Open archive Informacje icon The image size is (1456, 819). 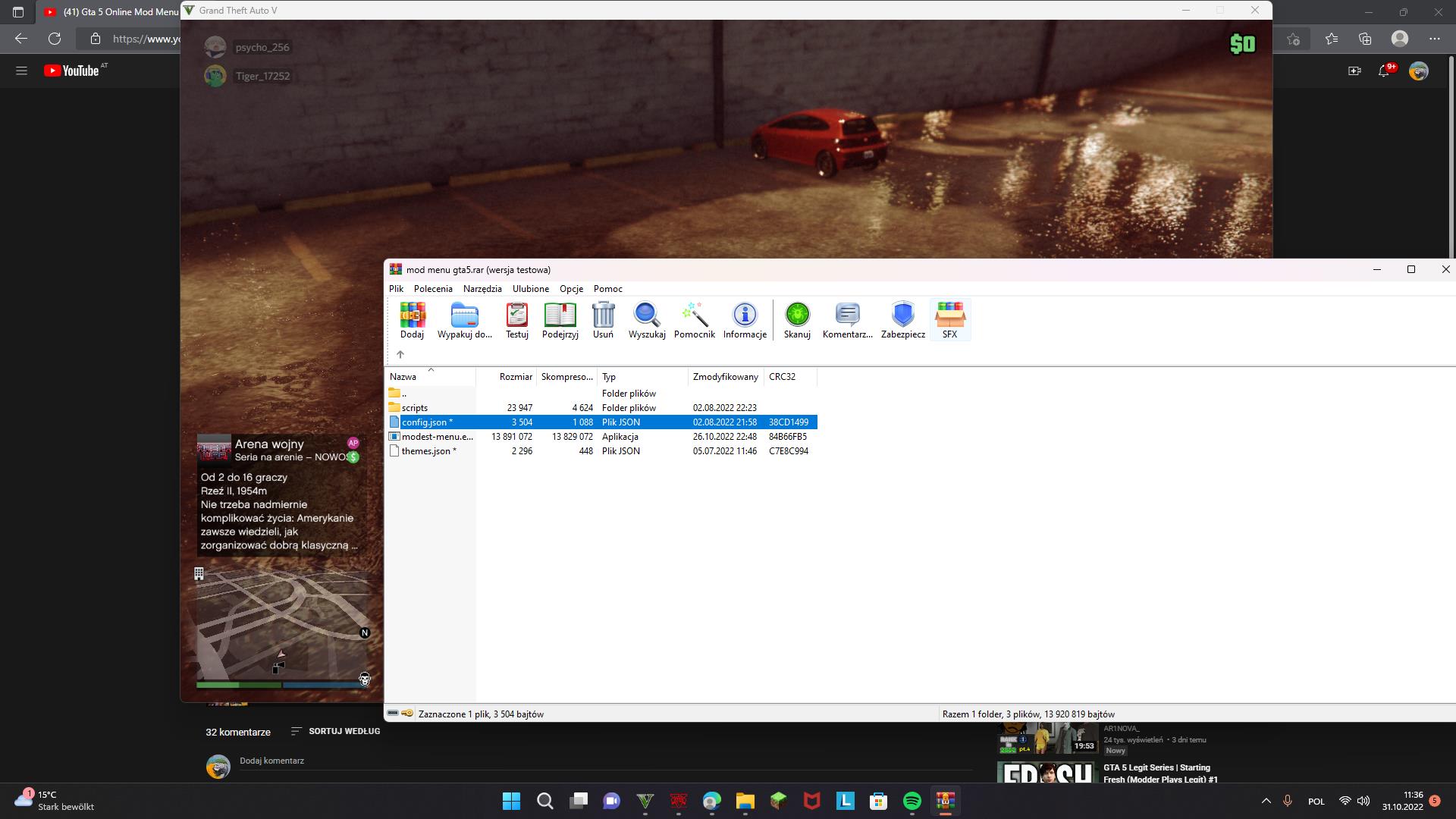pyautogui.click(x=745, y=319)
